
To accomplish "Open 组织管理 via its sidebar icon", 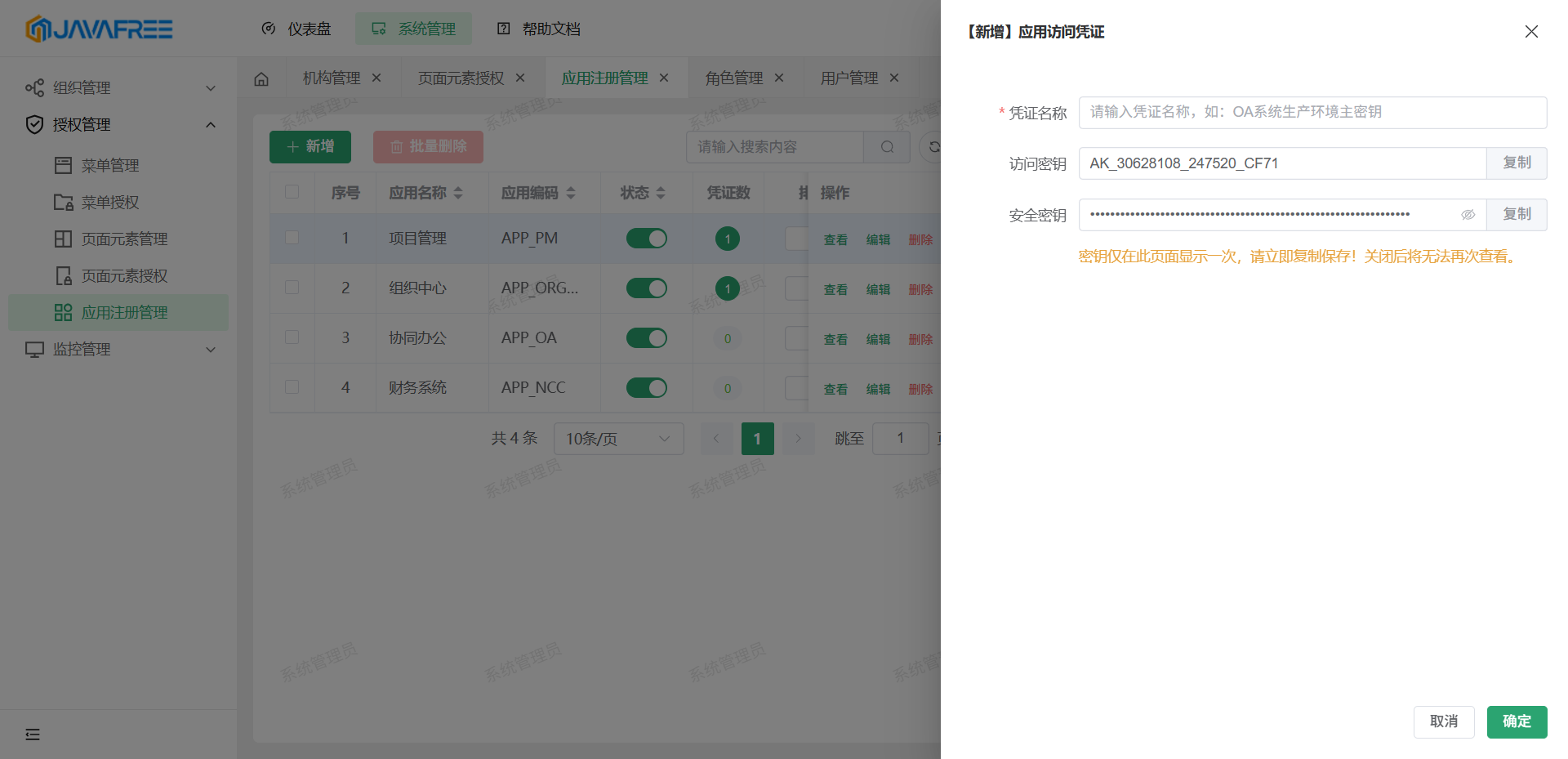I will 33,87.
